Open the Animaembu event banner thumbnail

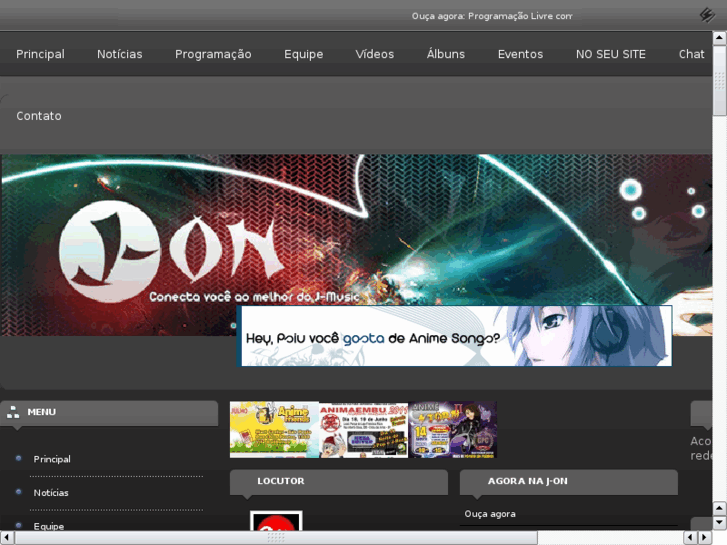pos(363,430)
